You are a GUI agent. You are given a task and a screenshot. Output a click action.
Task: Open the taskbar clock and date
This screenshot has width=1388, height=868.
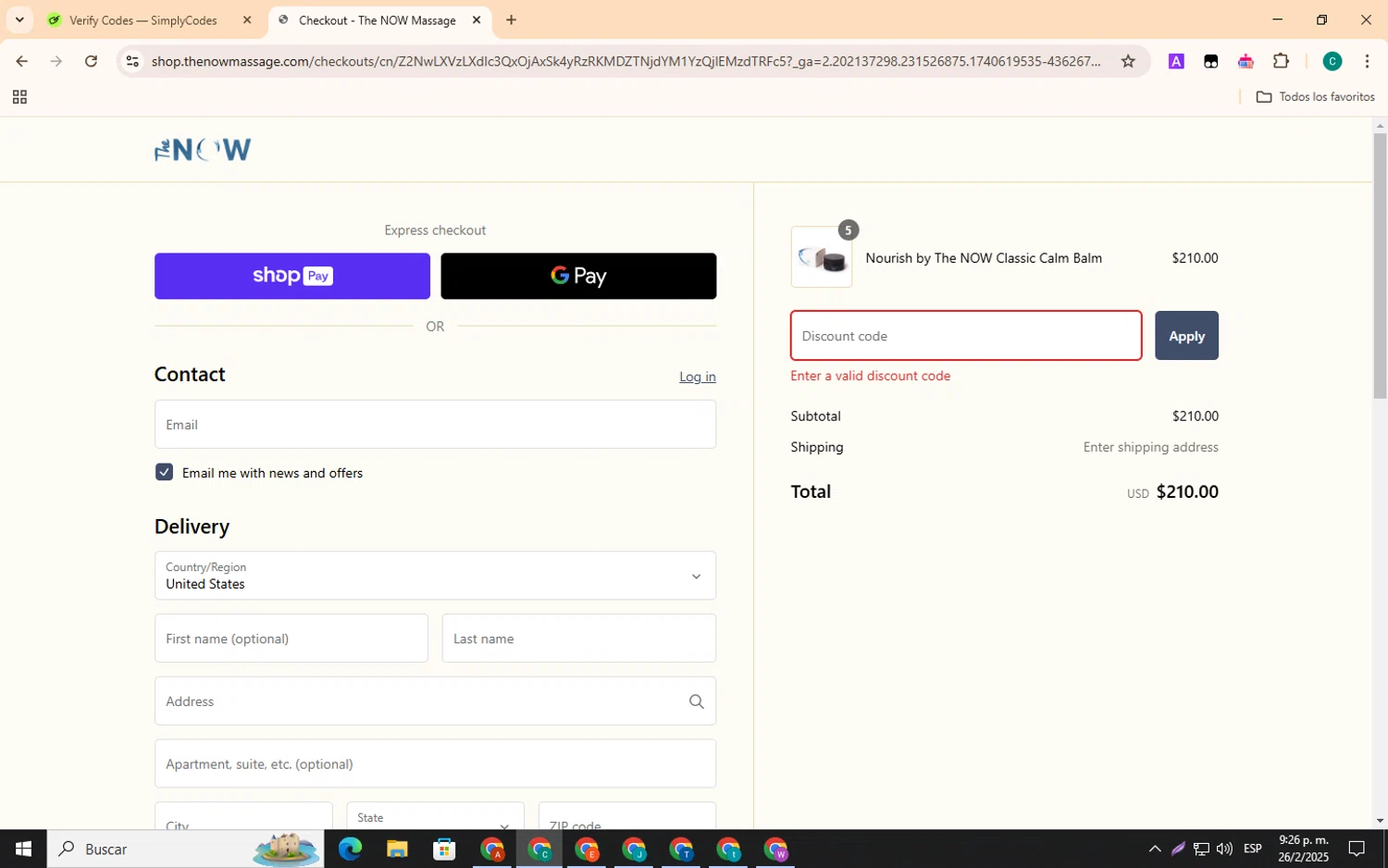[x=1303, y=849]
